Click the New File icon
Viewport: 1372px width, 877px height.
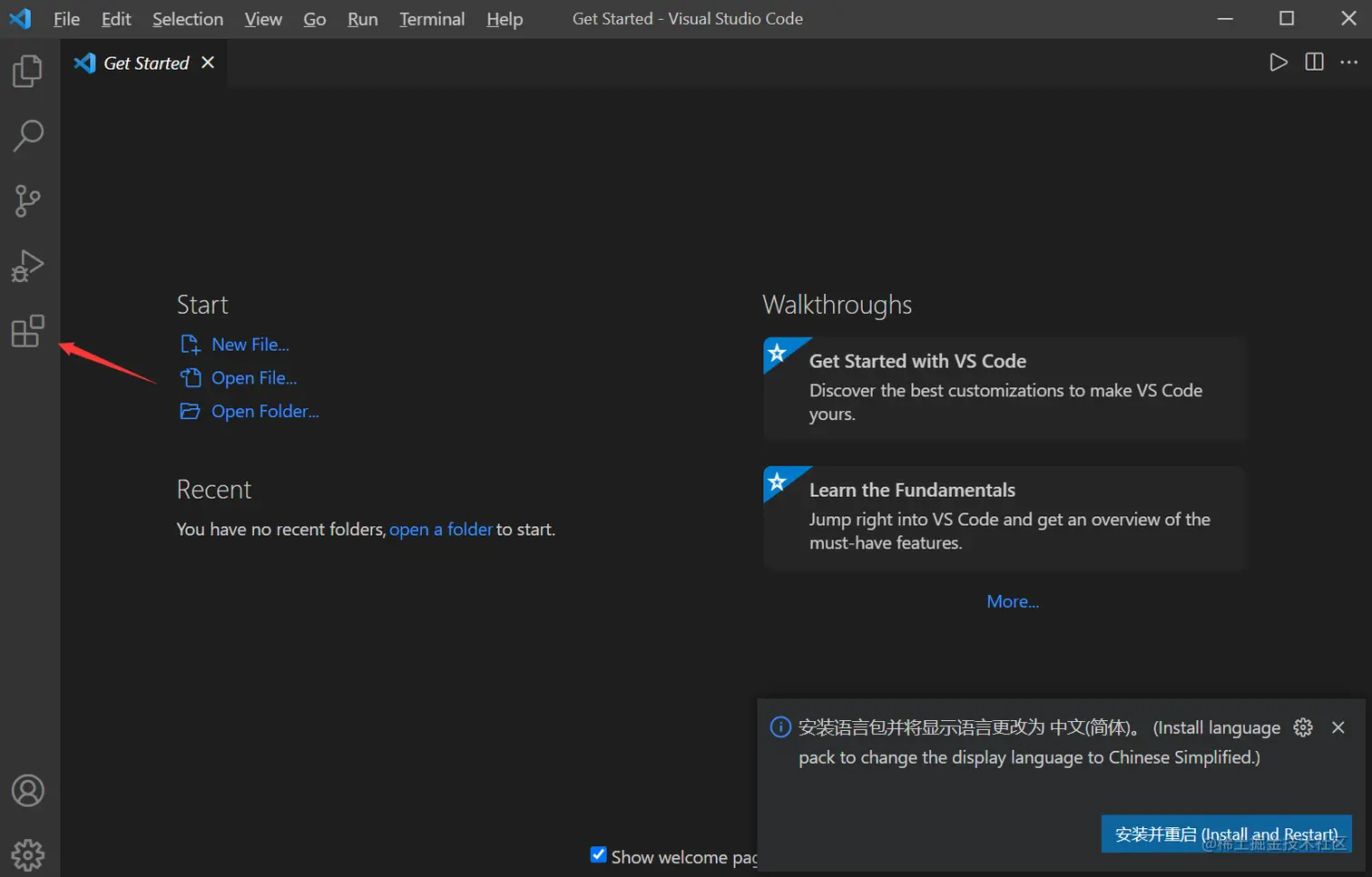[190, 345]
